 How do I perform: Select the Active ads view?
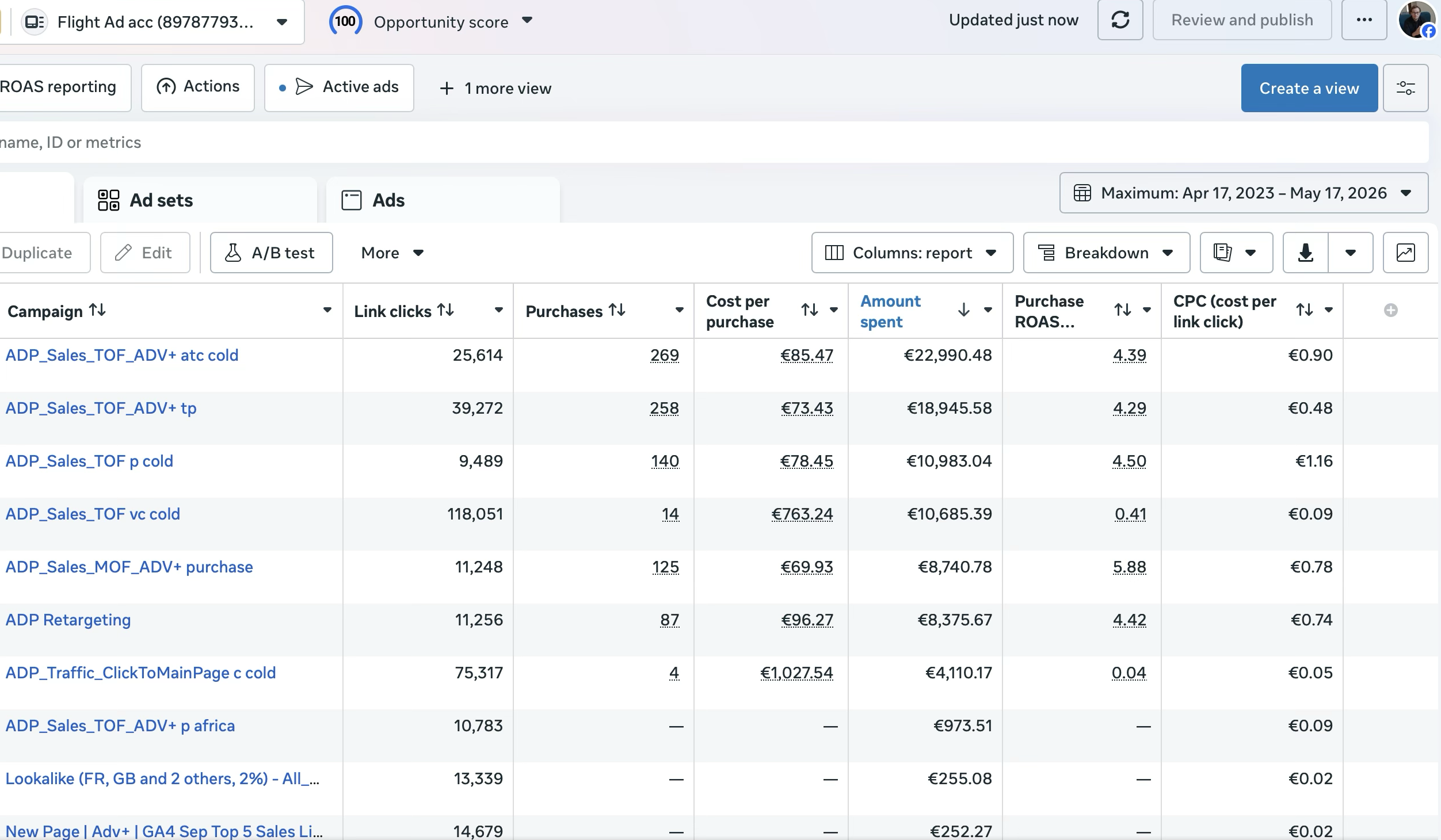coord(339,87)
